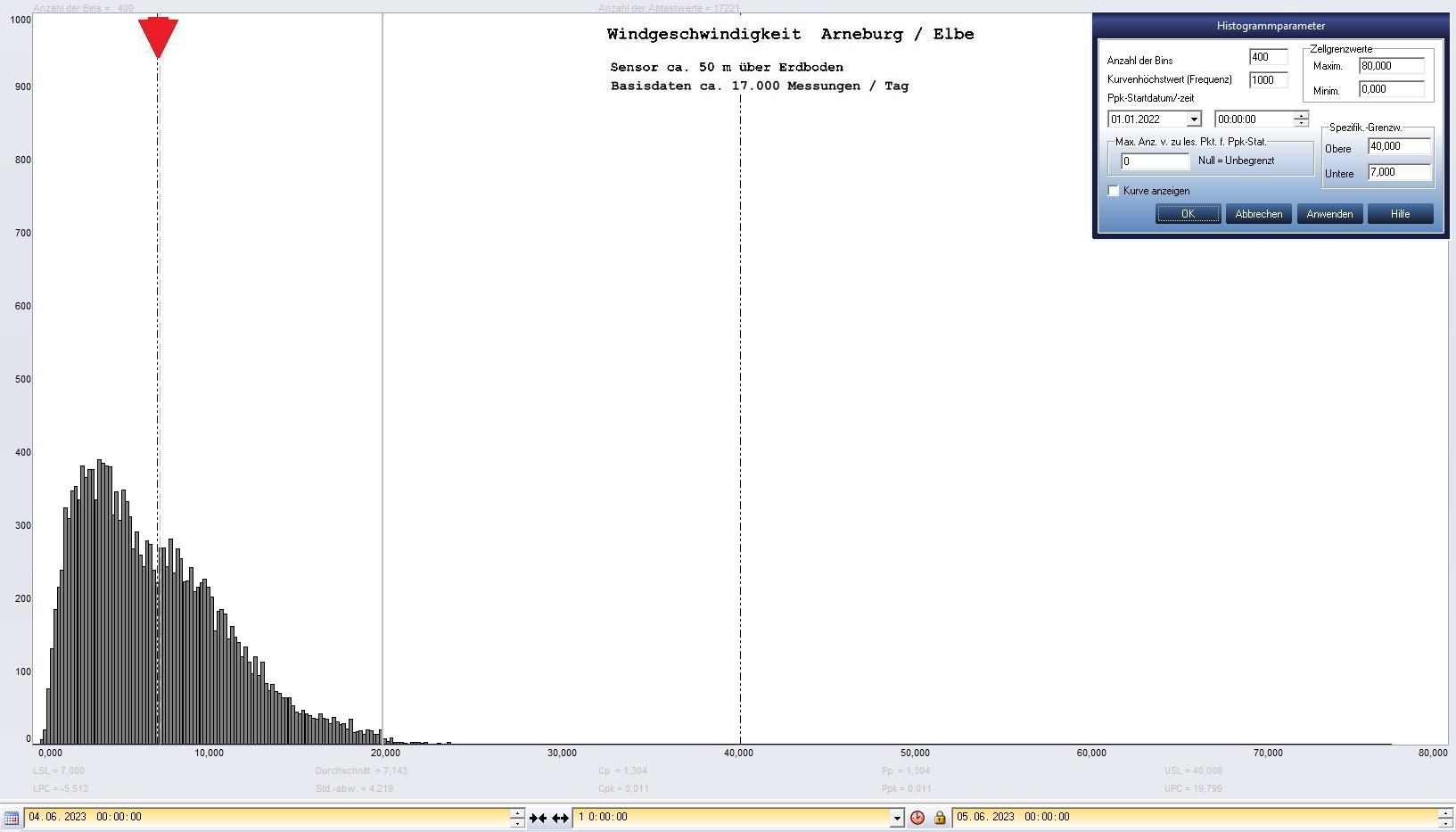1456x832 pixels.
Task: Click the padlock lock icon
Action: click(x=939, y=817)
